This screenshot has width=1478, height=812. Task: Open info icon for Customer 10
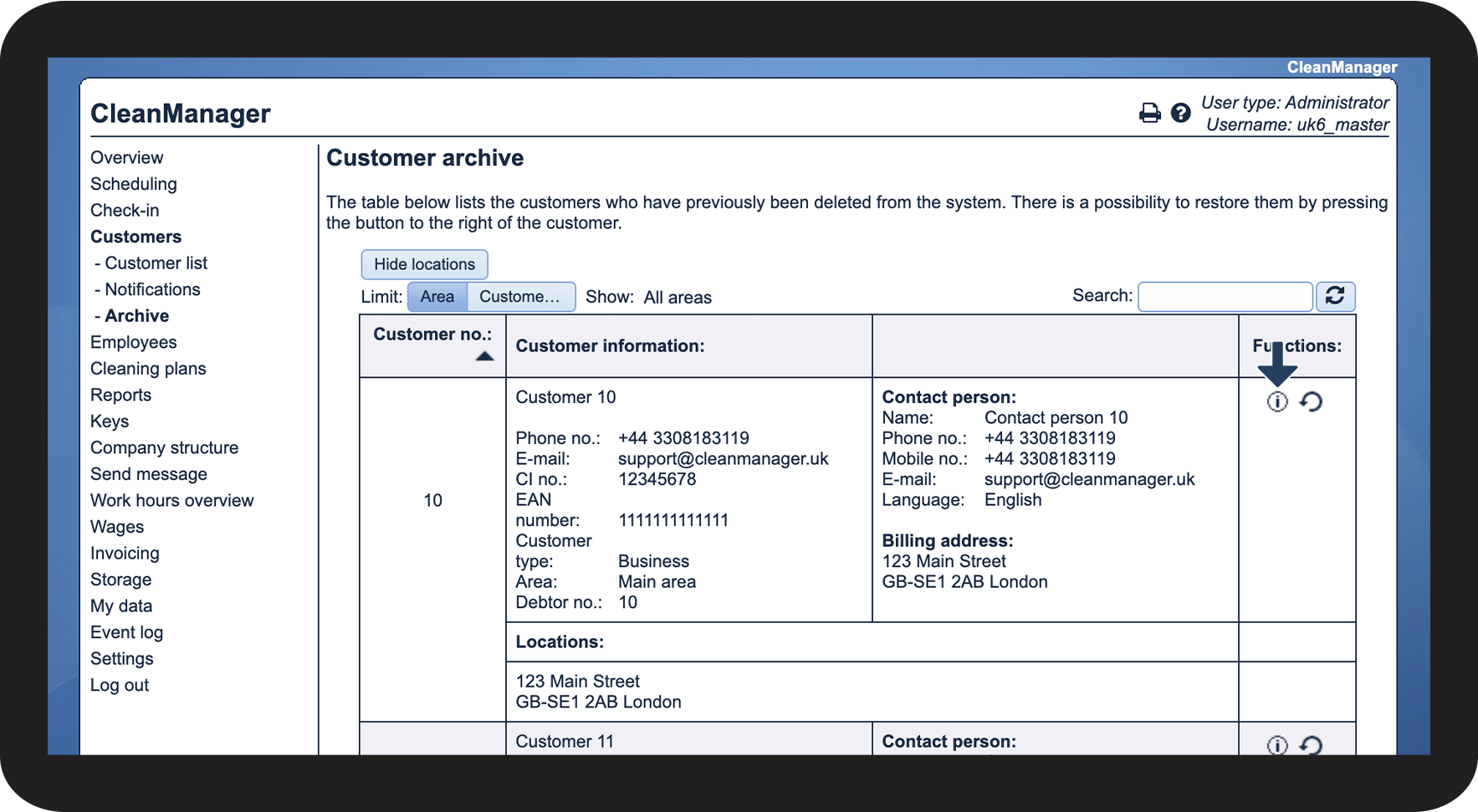point(1277,402)
